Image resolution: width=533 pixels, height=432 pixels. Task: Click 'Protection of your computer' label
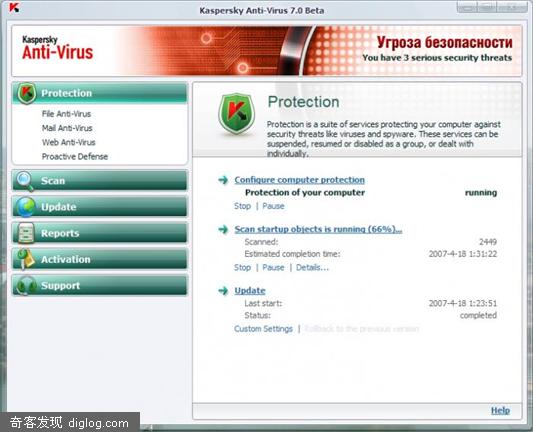point(305,193)
